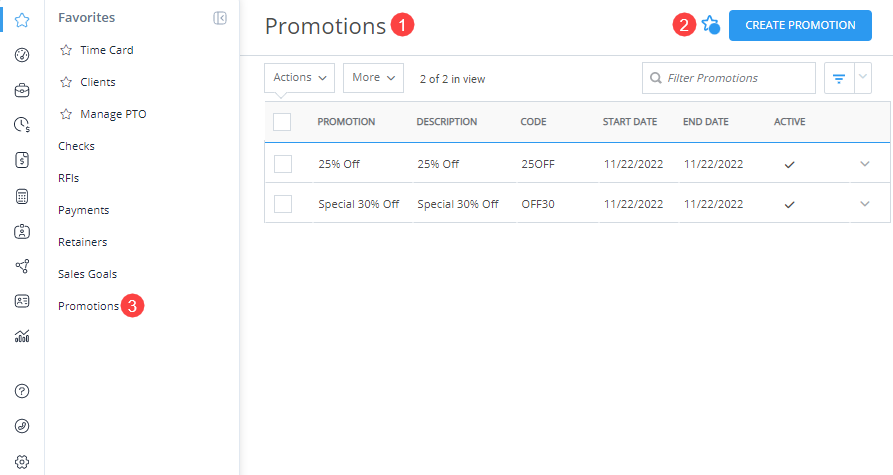
Task: Expand the 25% Off row chevron
Action: coord(865,164)
